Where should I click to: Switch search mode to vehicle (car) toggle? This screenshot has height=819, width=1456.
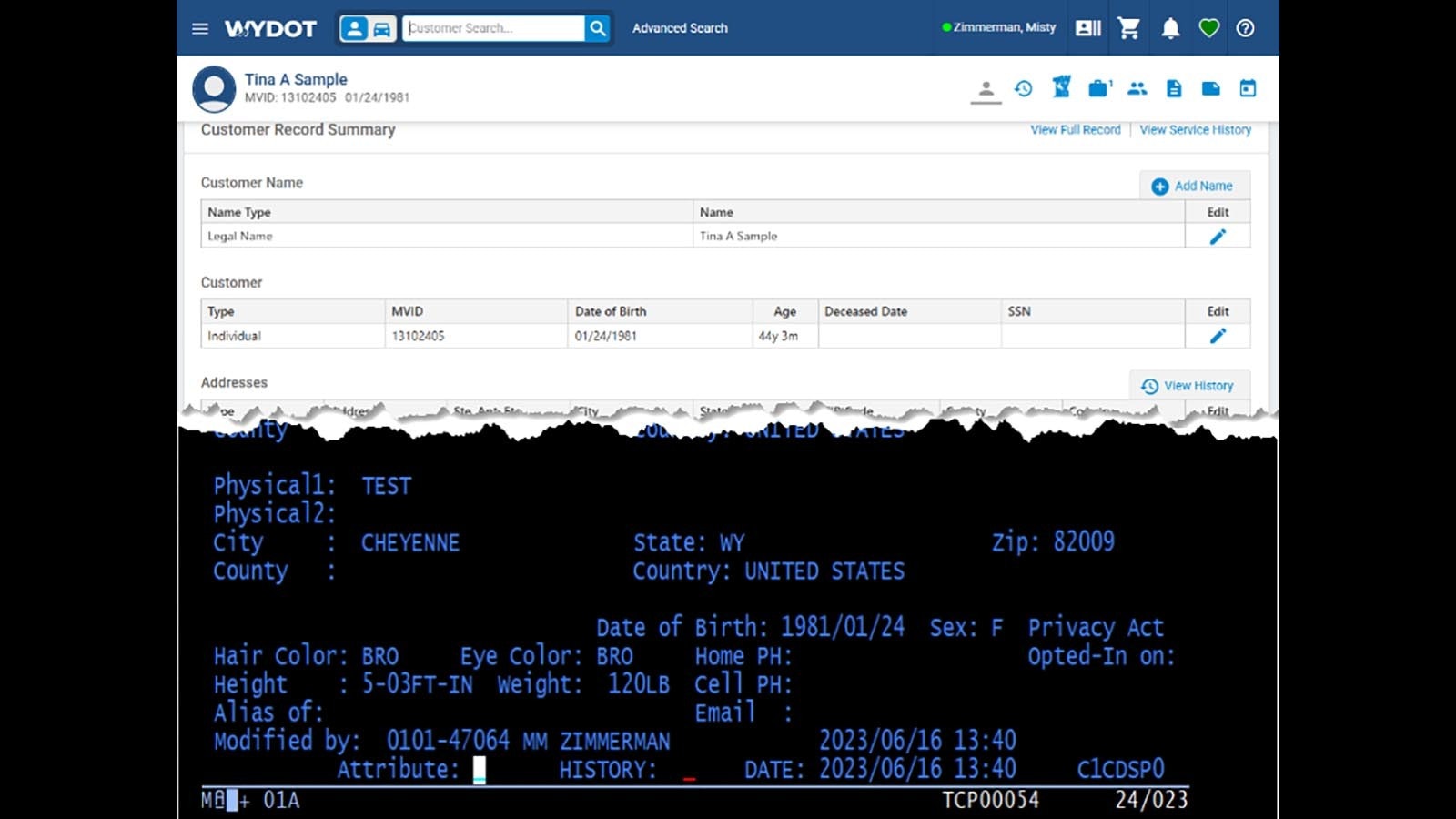tap(382, 28)
